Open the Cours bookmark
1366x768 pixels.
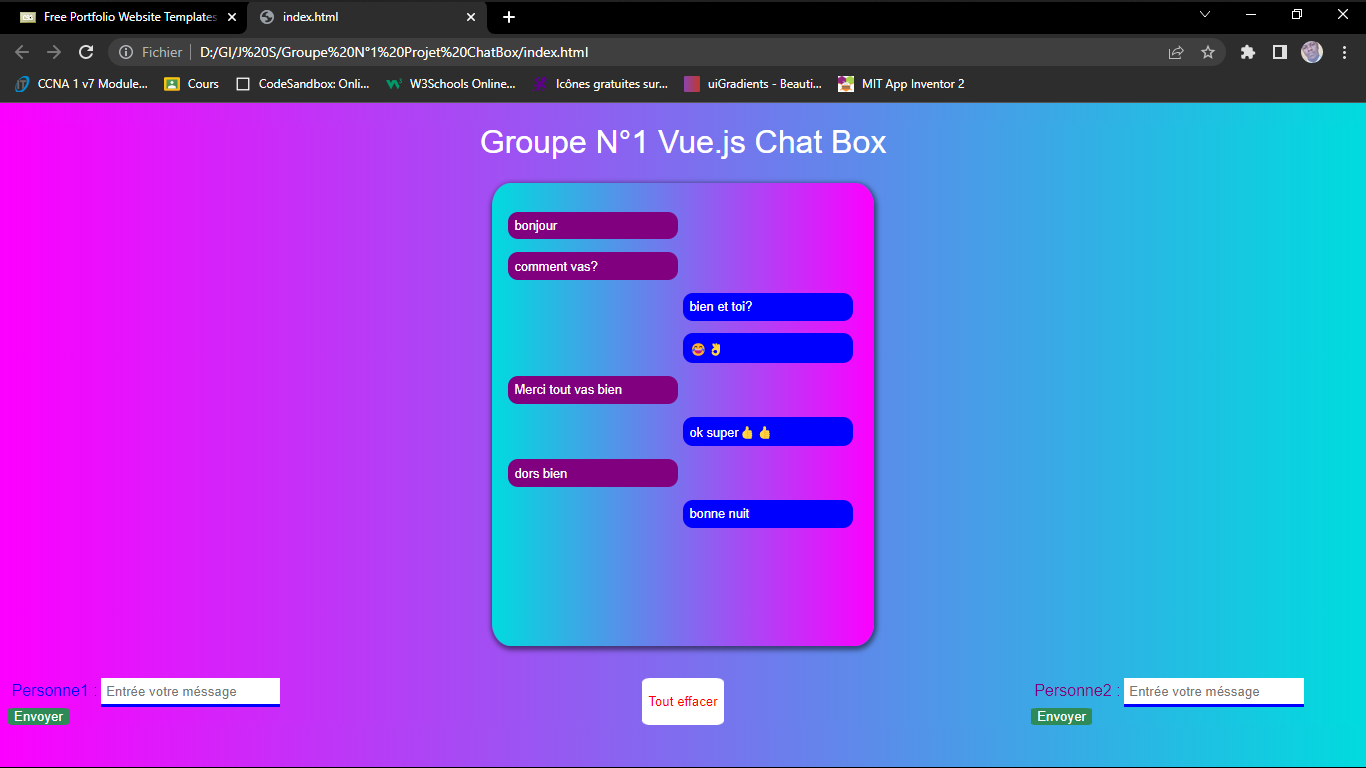pyautogui.click(x=191, y=84)
